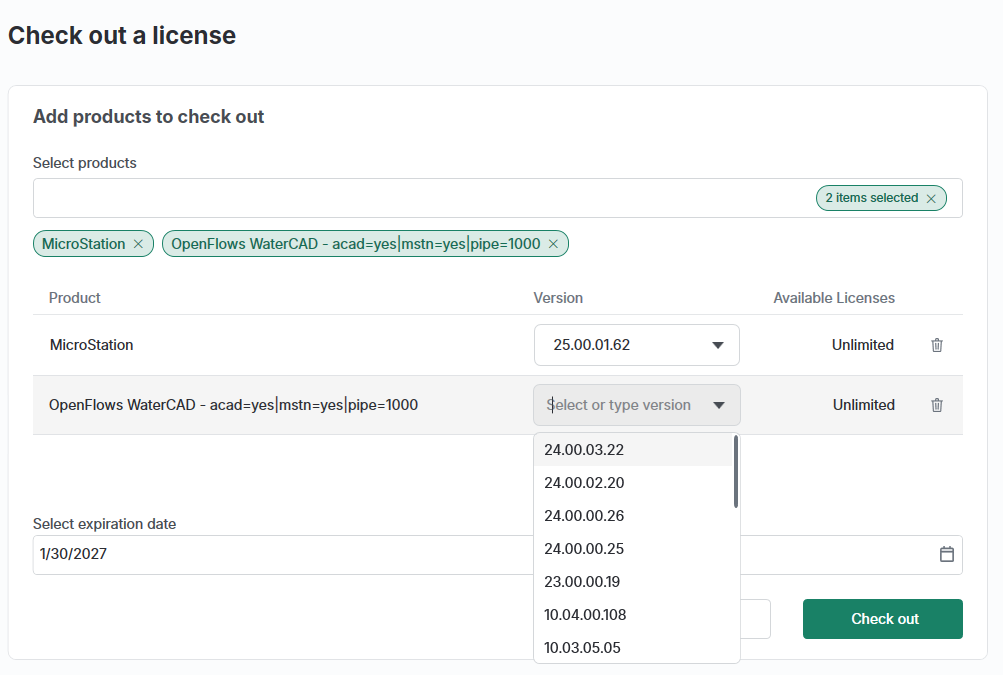Clear the 2 items selected badge
Viewport: 1003px width, 675px height.
pyautogui.click(x=931, y=198)
